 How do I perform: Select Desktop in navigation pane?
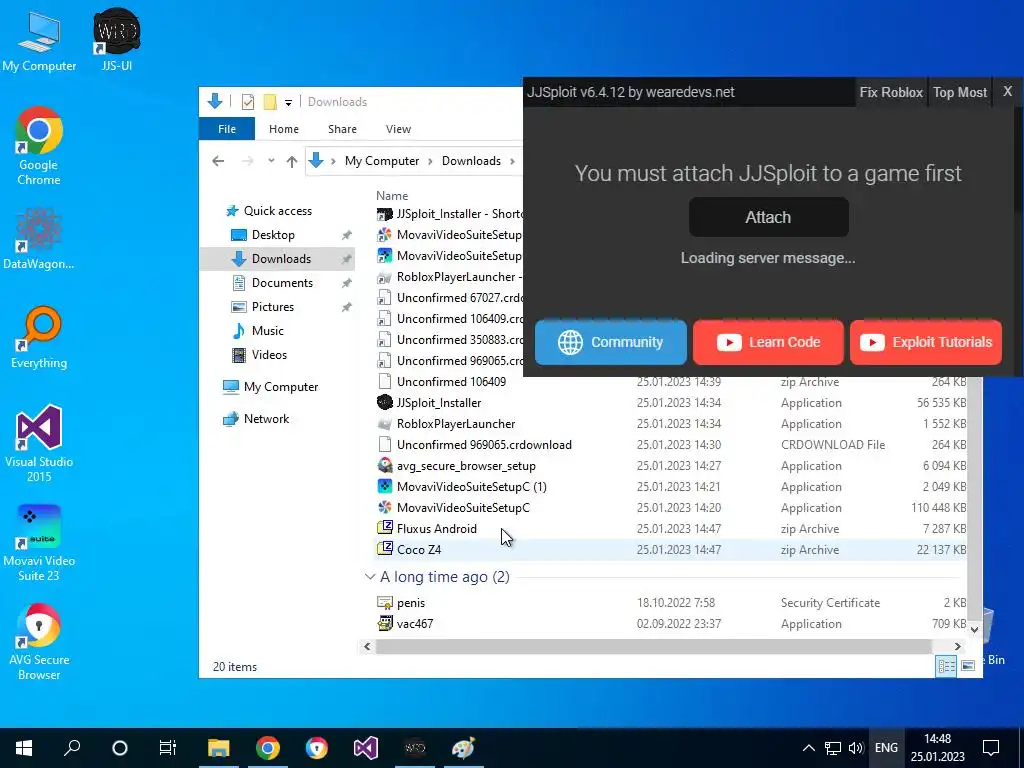[x=273, y=234]
